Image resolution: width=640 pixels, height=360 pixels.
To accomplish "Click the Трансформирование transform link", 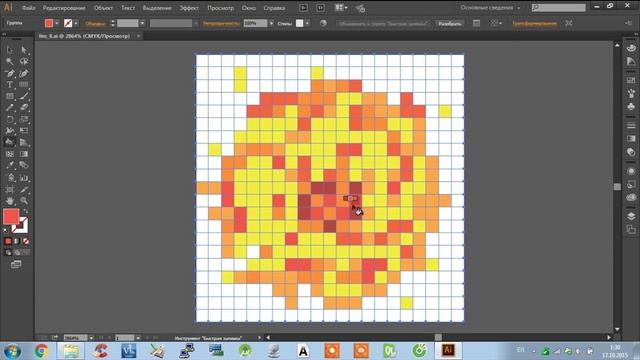I will coord(534,23).
